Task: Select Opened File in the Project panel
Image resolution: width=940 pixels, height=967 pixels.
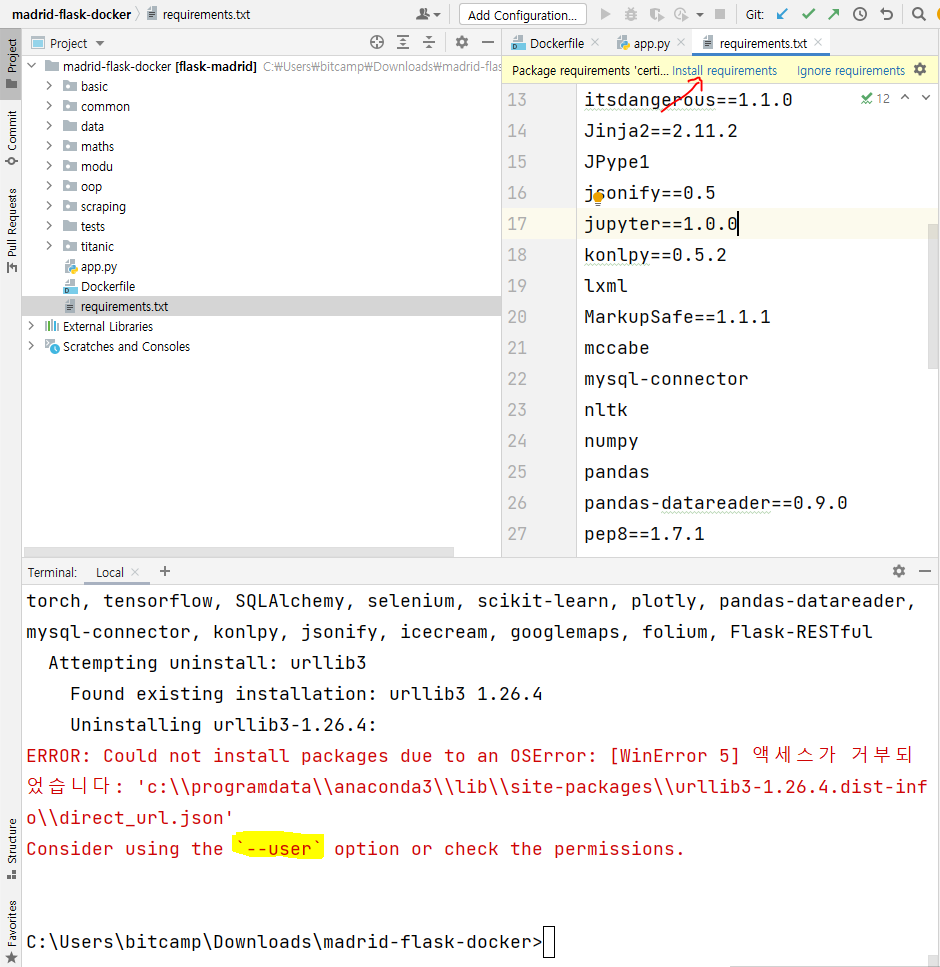Action: 377,42
